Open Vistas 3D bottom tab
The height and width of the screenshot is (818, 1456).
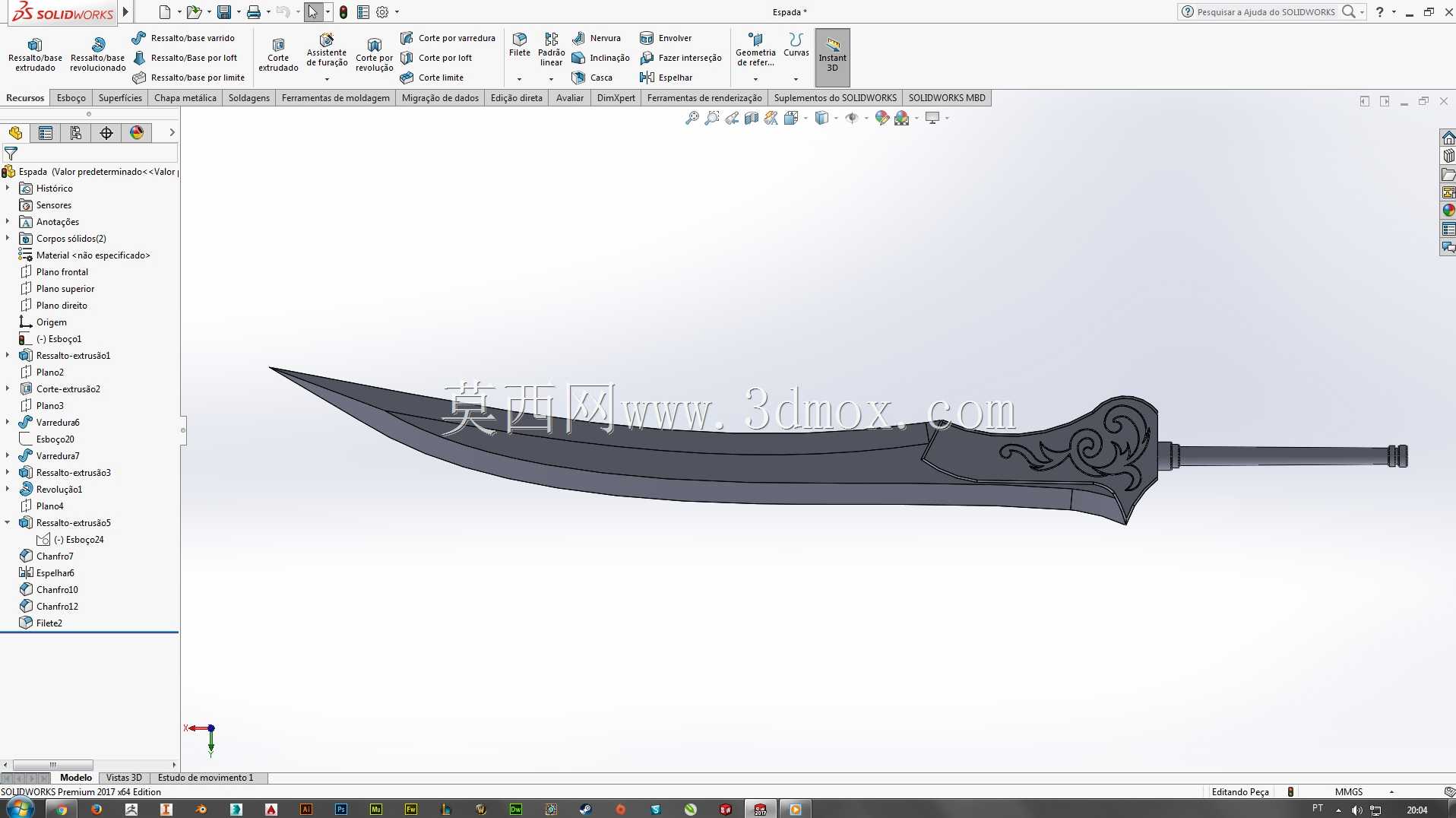[124, 778]
